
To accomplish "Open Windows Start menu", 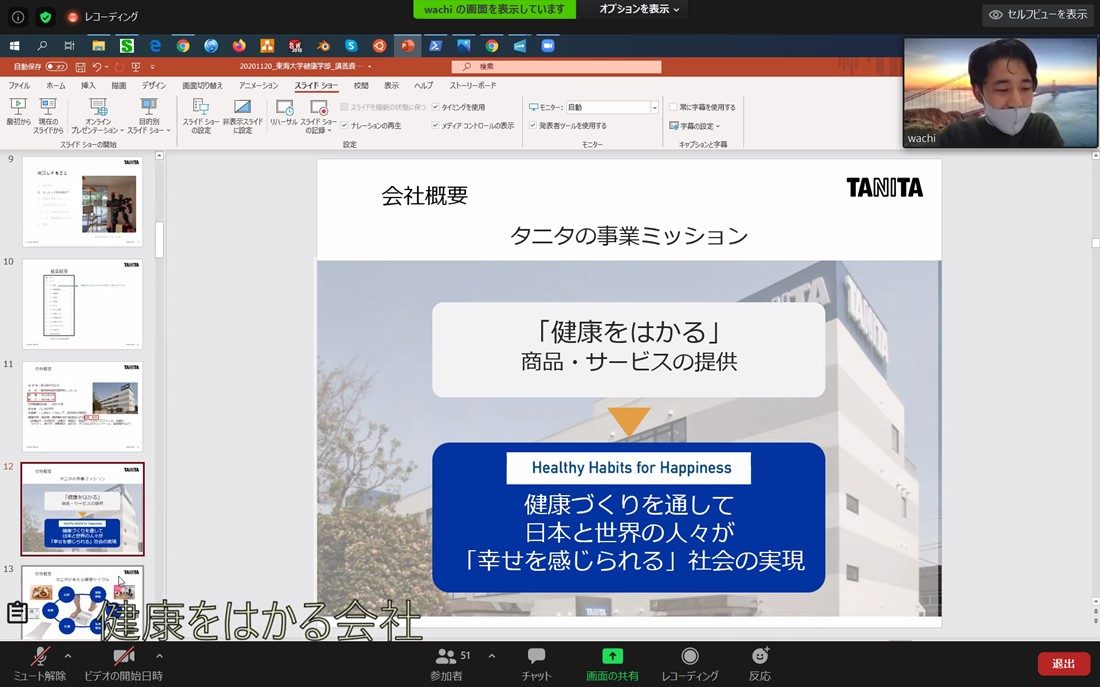I will (14, 46).
